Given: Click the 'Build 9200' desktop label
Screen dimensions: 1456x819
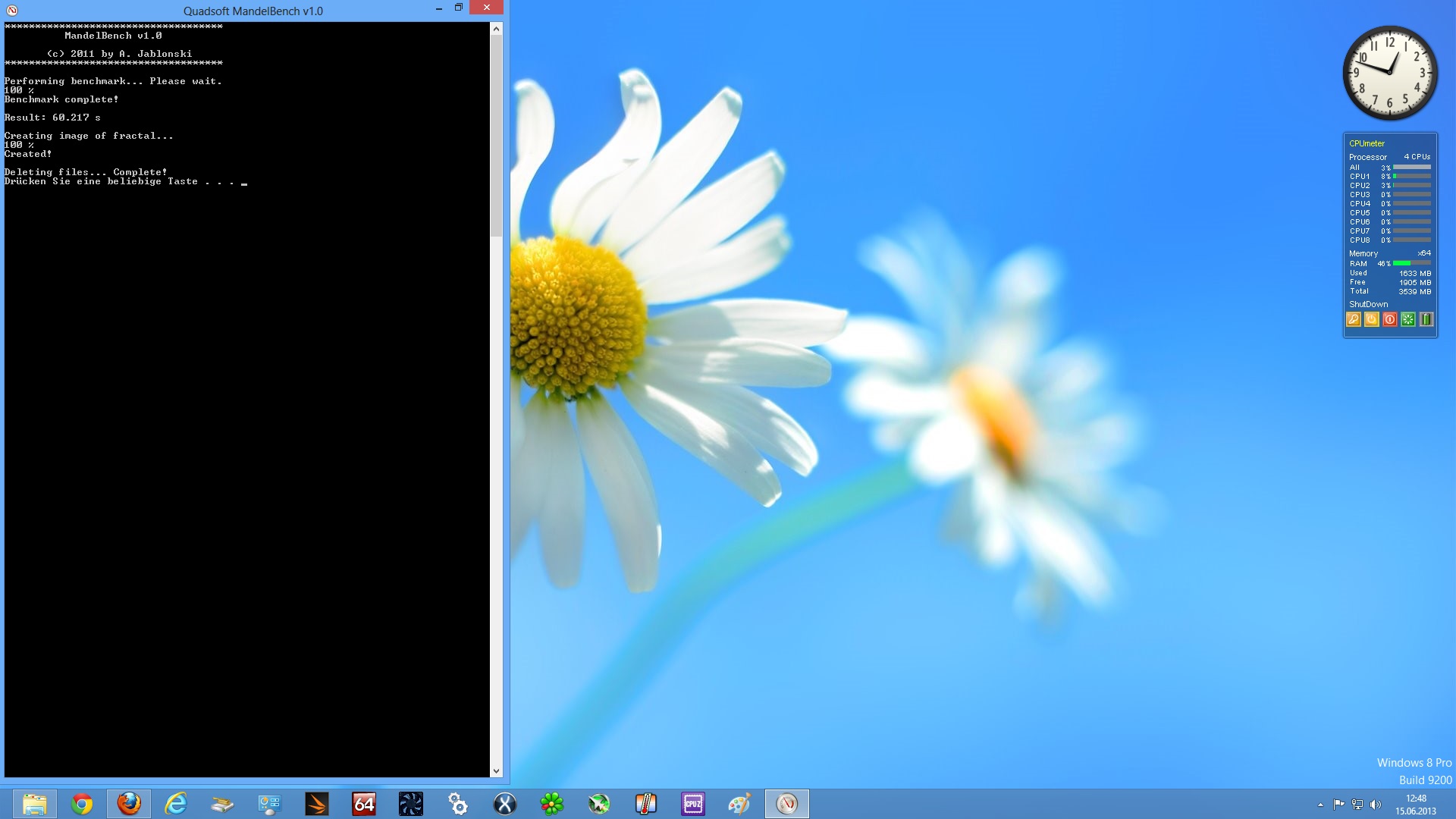Looking at the screenshot, I should 1425,780.
